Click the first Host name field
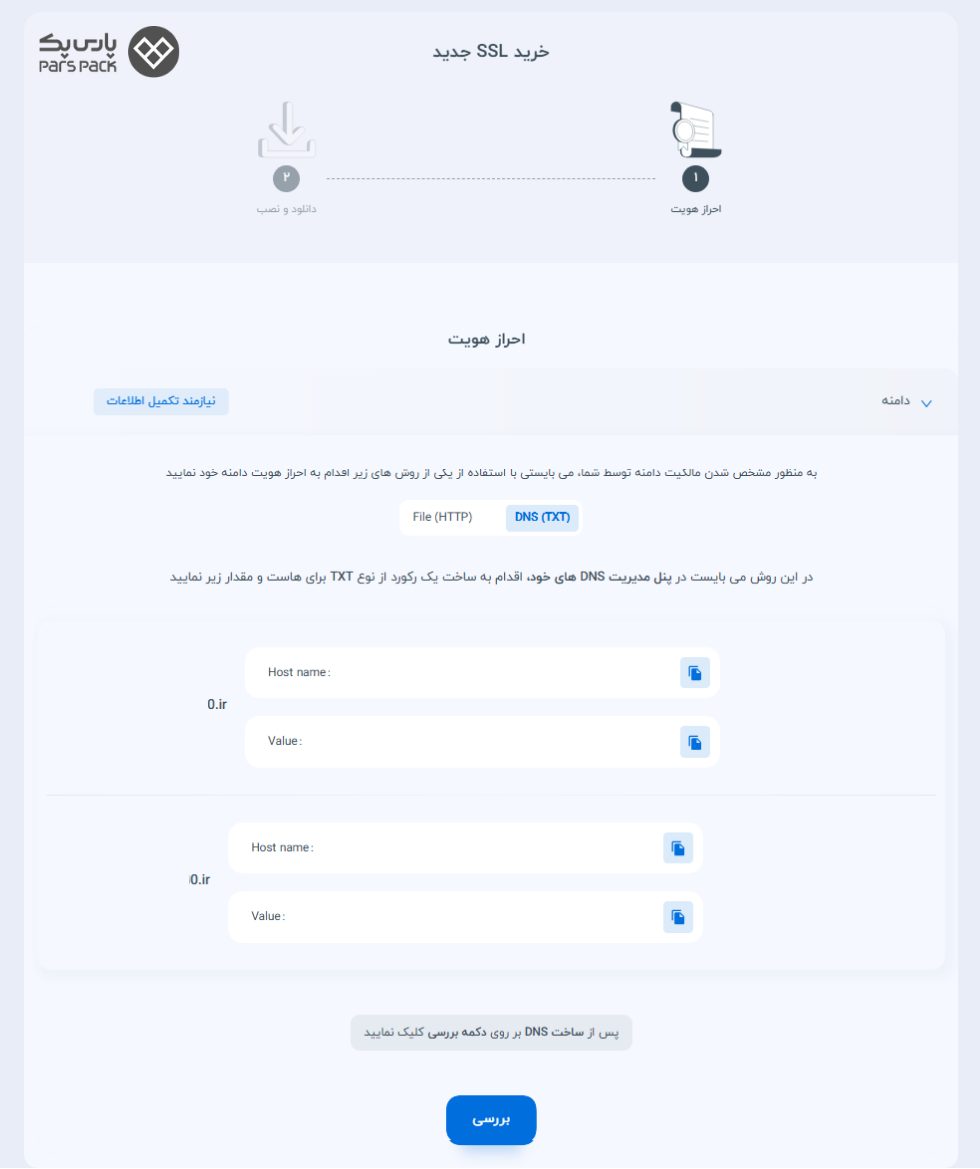 482,672
